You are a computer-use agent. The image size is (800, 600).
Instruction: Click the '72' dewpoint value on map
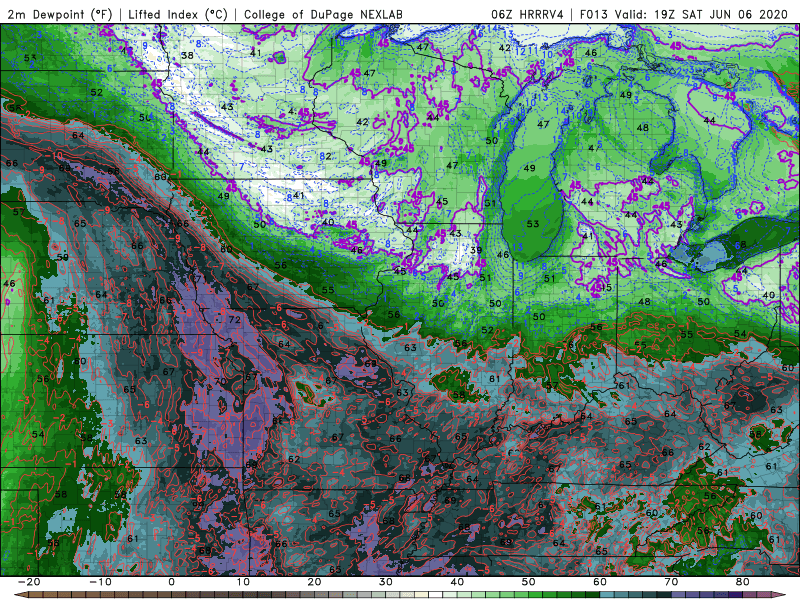tap(234, 320)
